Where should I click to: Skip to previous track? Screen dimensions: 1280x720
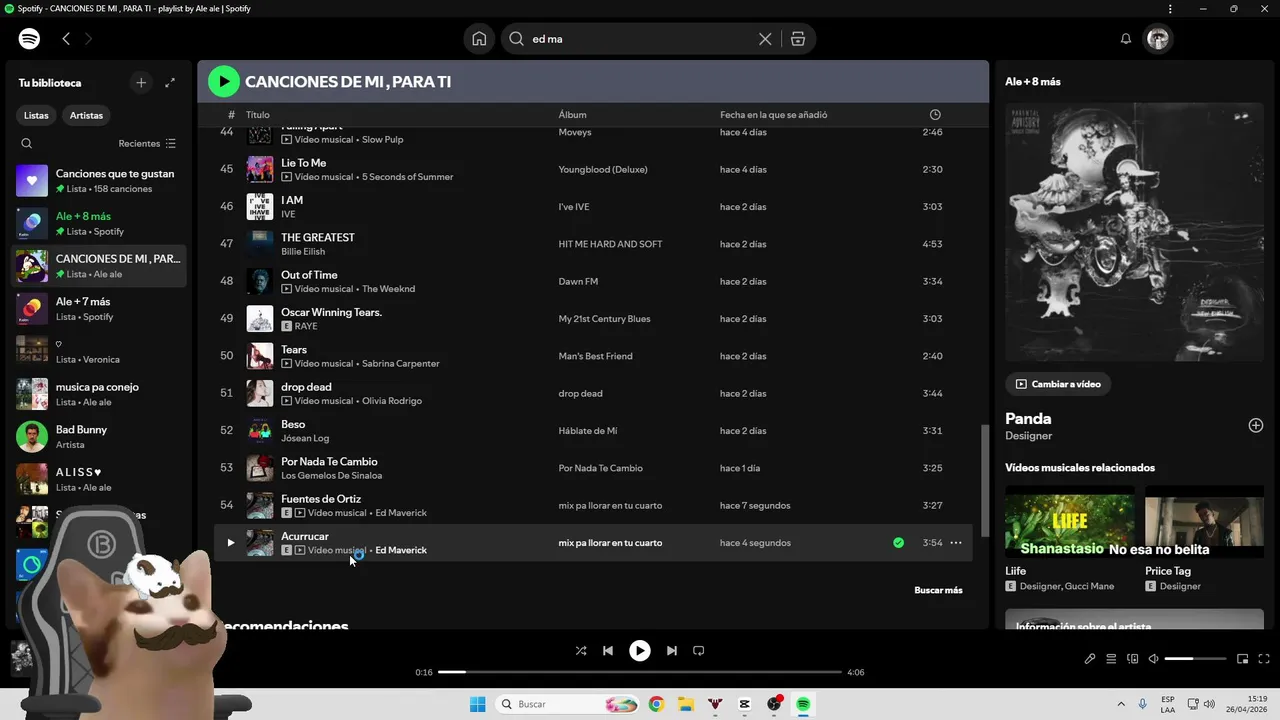click(608, 650)
